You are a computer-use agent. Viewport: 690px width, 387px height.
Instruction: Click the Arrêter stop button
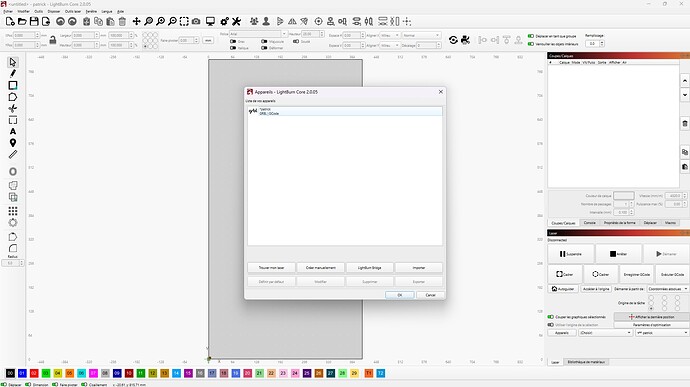pos(618,254)
